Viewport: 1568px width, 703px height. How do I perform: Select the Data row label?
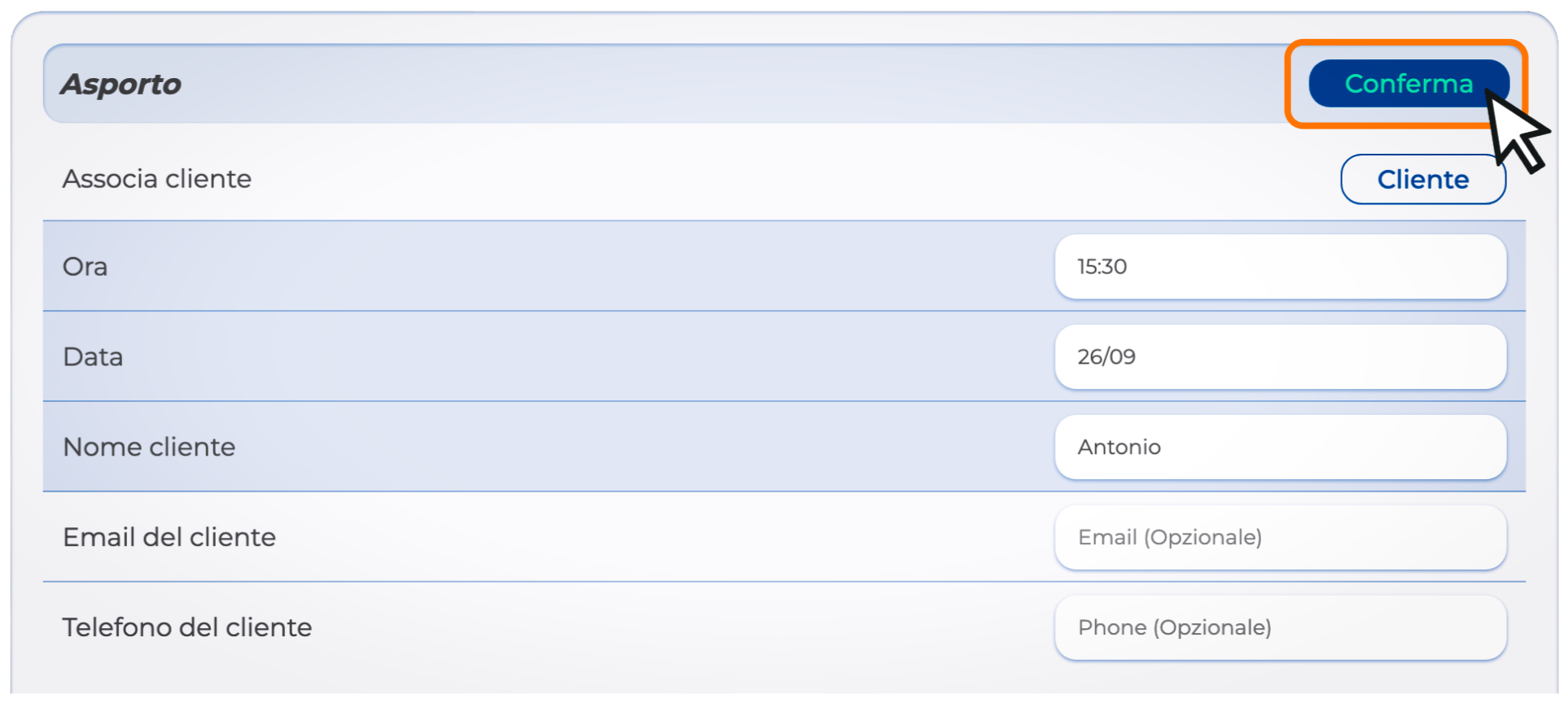(x=93, y=357)
